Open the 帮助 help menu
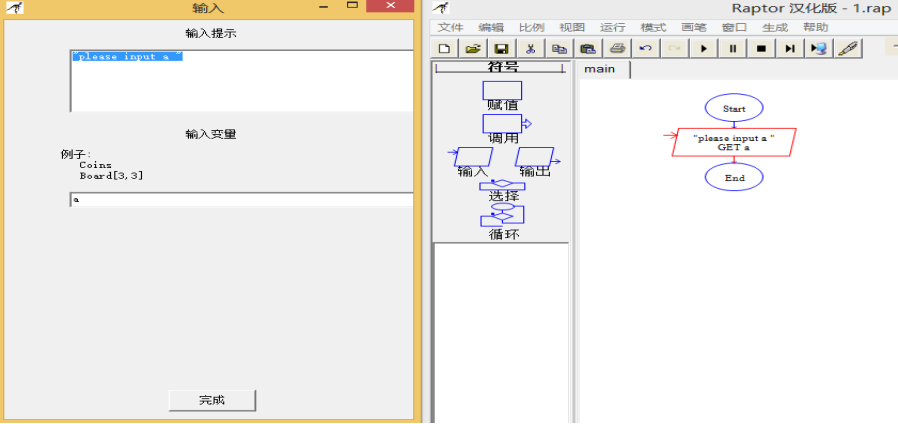 tap(816, 28)
